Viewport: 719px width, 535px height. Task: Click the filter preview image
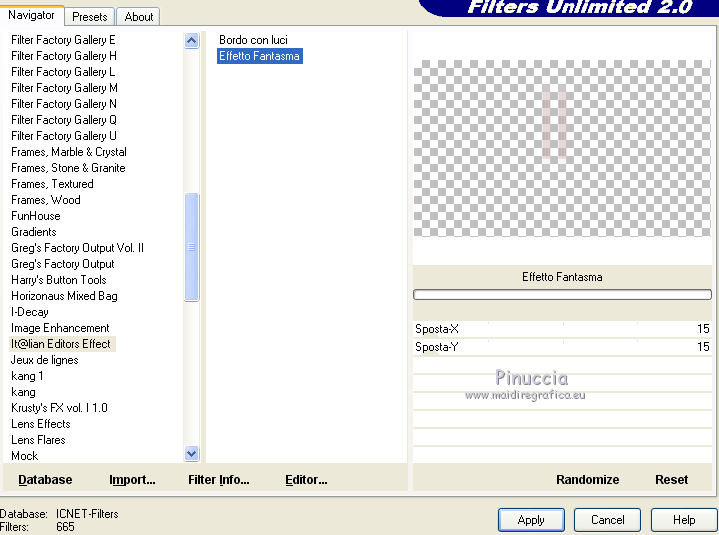[562, 148]
